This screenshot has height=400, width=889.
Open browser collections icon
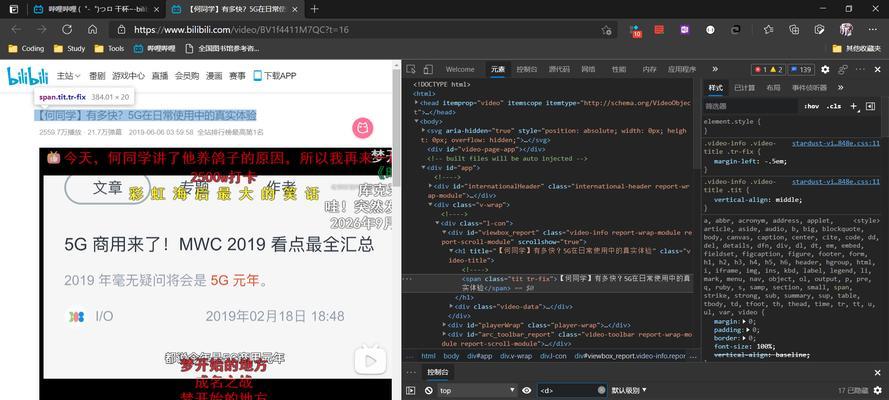tap(794, 29)
